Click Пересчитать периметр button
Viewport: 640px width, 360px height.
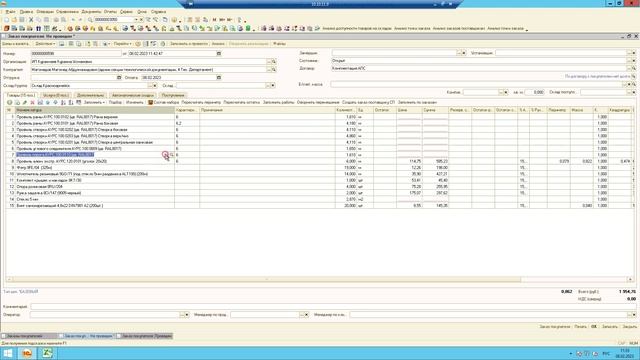pos(201,102)
